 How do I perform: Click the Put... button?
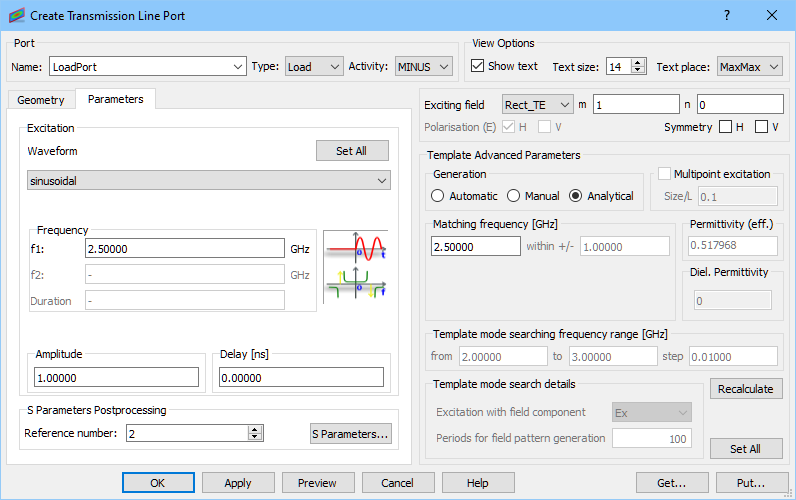click(752, 483)
